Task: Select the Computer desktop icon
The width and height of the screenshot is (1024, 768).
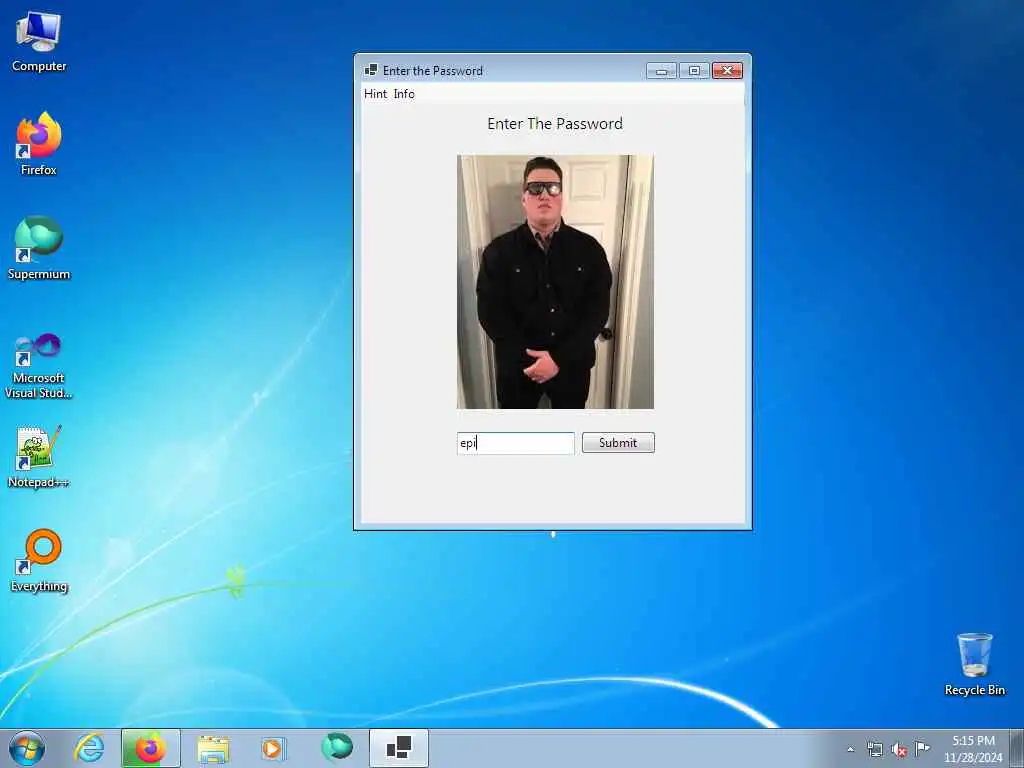Action: click(x=39, y=42)
